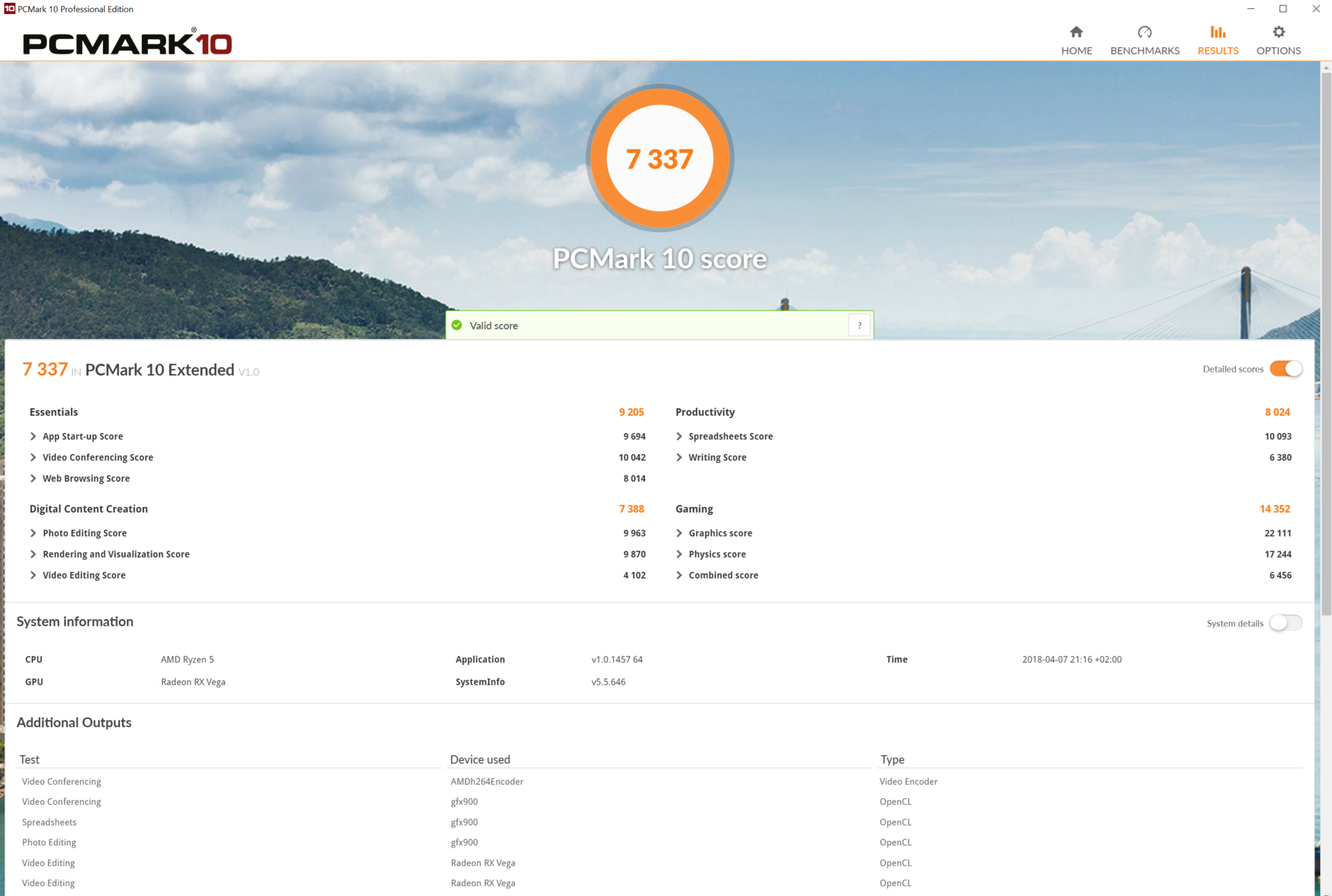The width and height of the screenshot is (1332, 896).
Task: Expand Physics score
Action: click(679, 554)
